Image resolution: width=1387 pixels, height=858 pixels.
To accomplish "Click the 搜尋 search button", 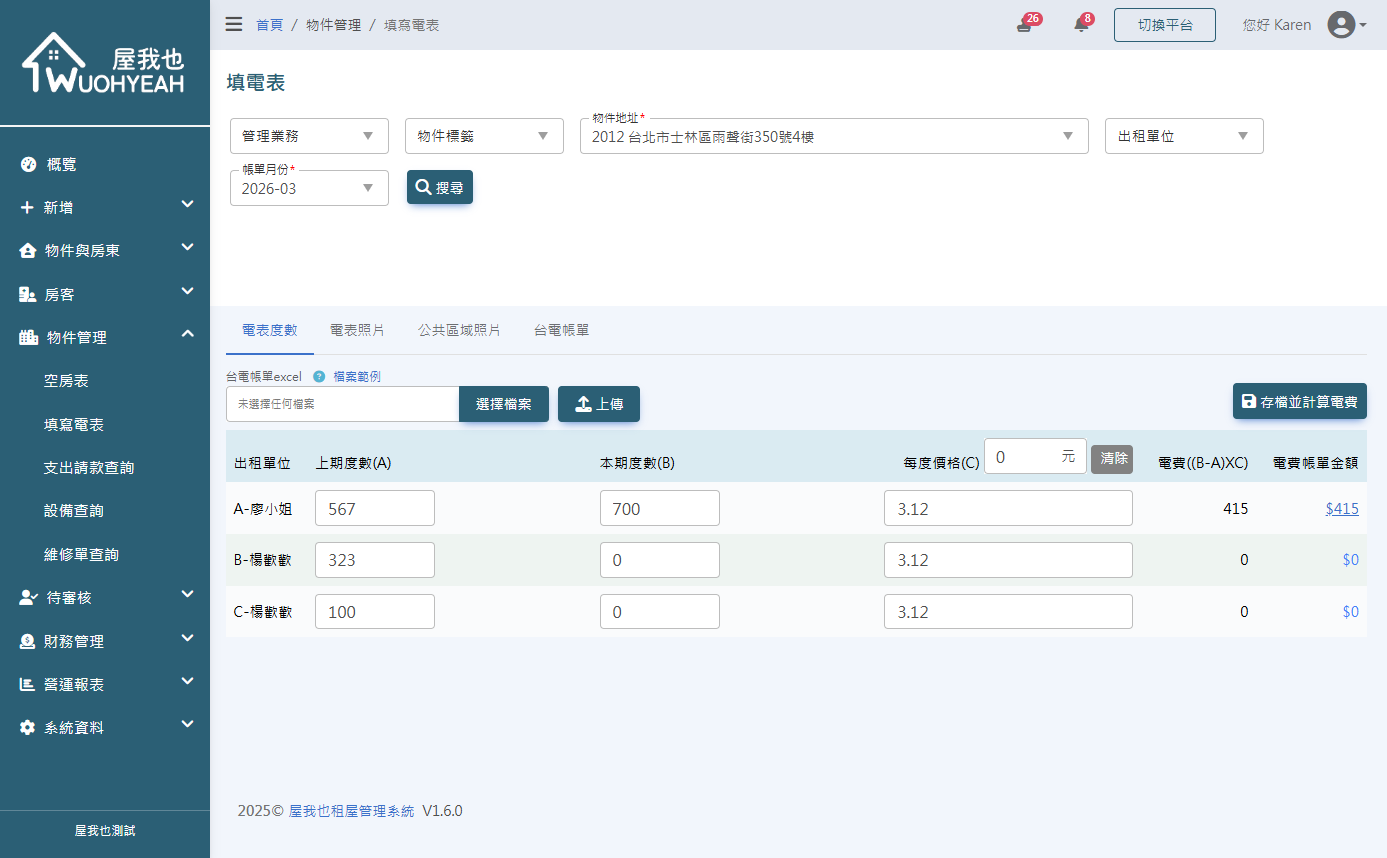I will (440, 187).
